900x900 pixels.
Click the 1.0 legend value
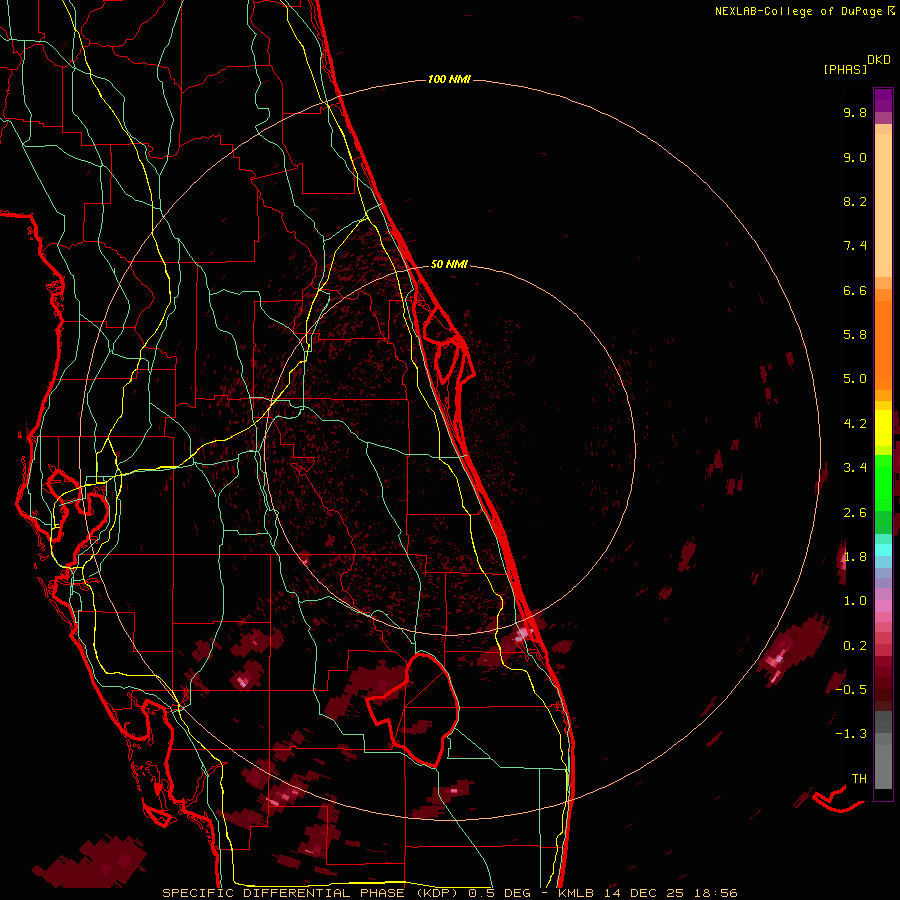[855, 601]
